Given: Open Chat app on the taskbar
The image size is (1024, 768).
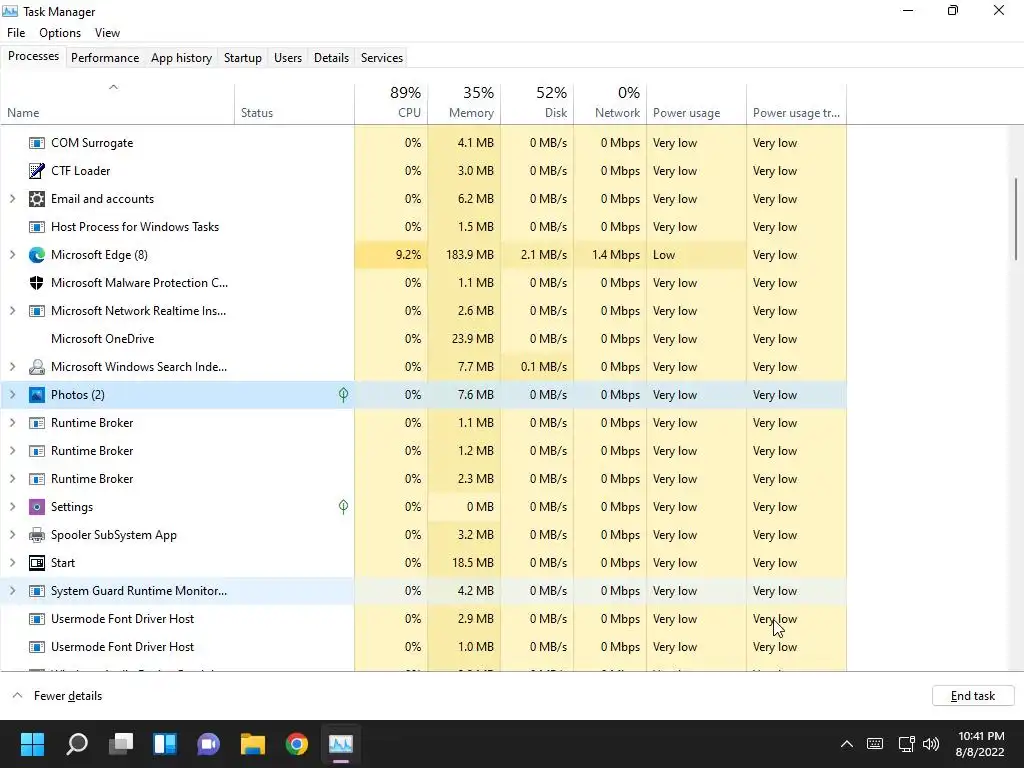Looking at the screenshot, I should click(x=208, y=744).
